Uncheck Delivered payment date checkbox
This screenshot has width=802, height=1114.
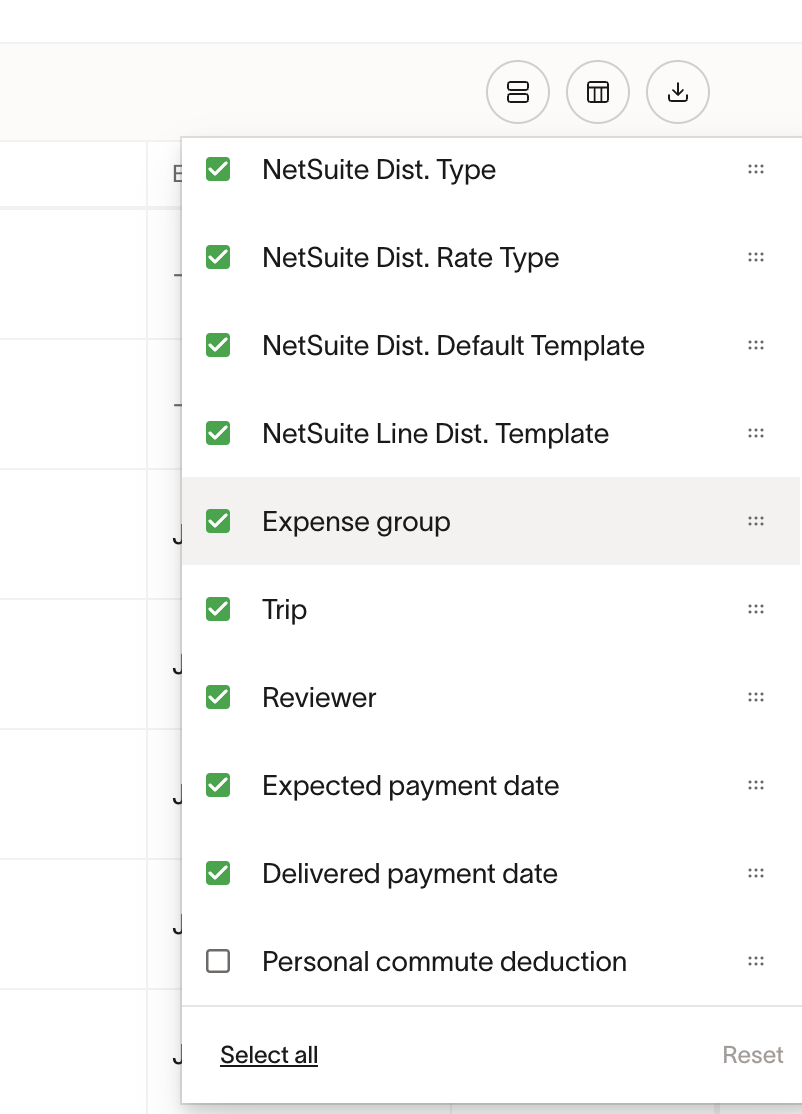[x=218, y=874]
